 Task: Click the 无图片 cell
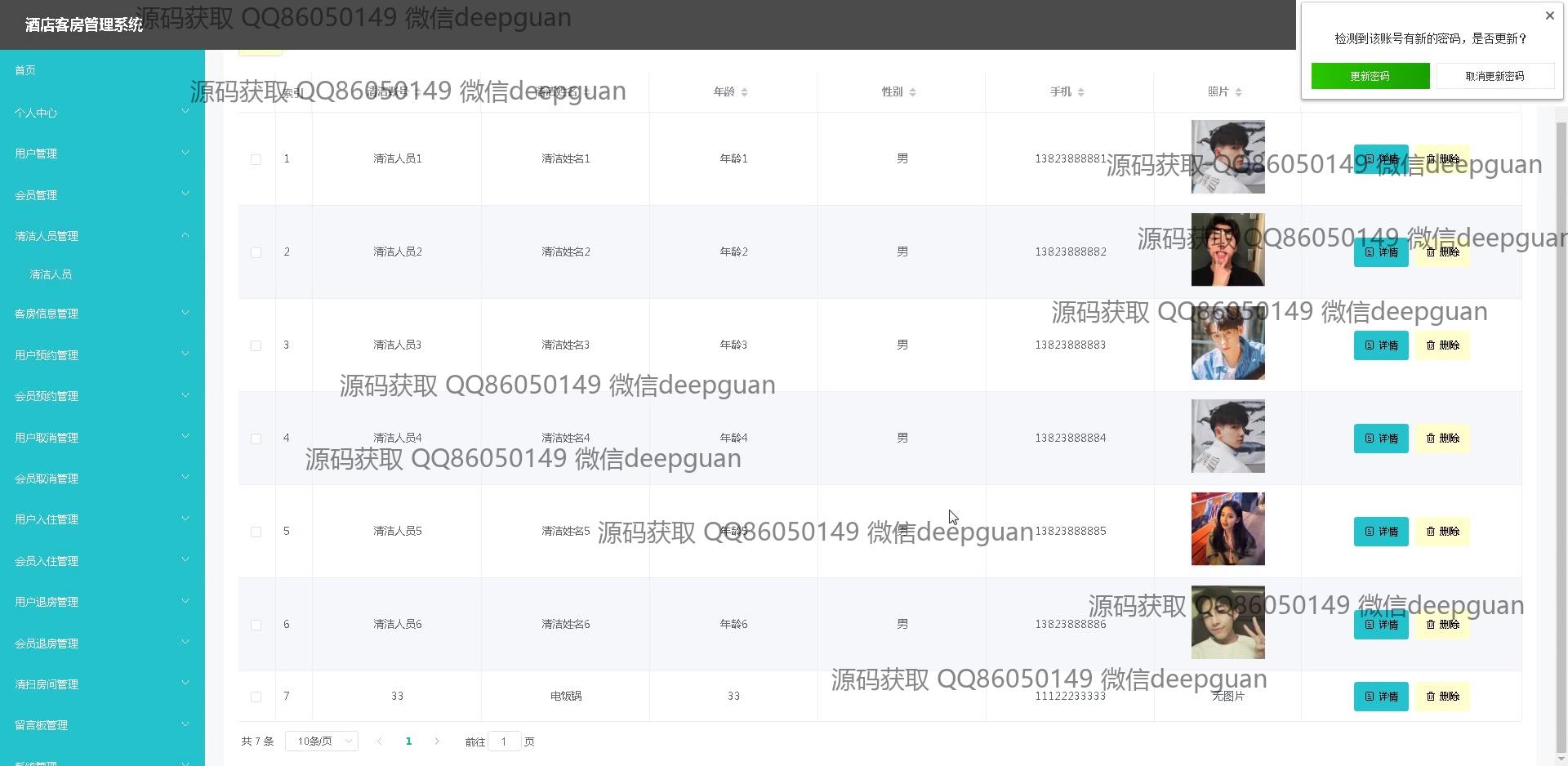[1227, 697]
